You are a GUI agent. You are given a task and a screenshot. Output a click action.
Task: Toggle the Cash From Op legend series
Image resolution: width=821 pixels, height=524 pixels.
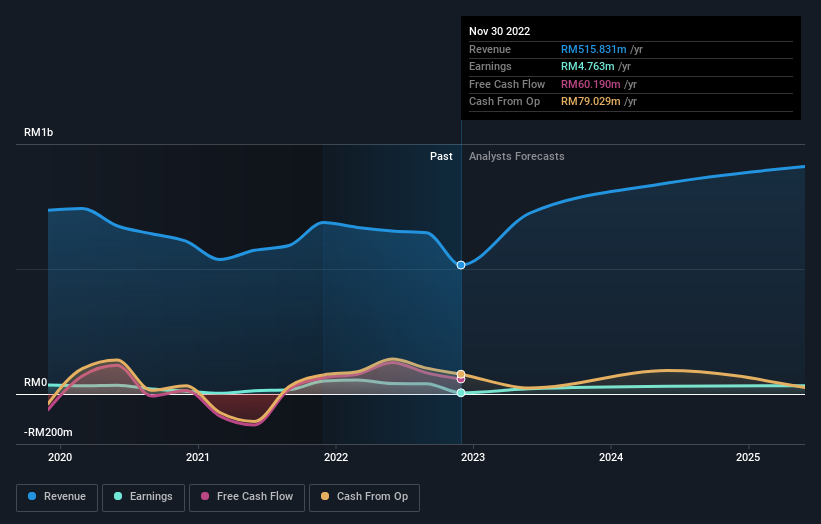[x=364, y=497]
